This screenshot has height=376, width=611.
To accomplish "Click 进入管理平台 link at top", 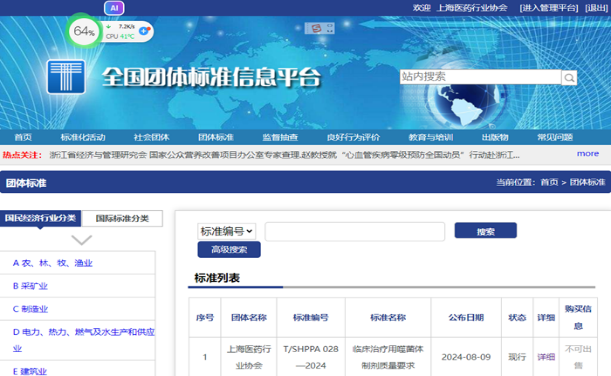I will pos(549,8).
